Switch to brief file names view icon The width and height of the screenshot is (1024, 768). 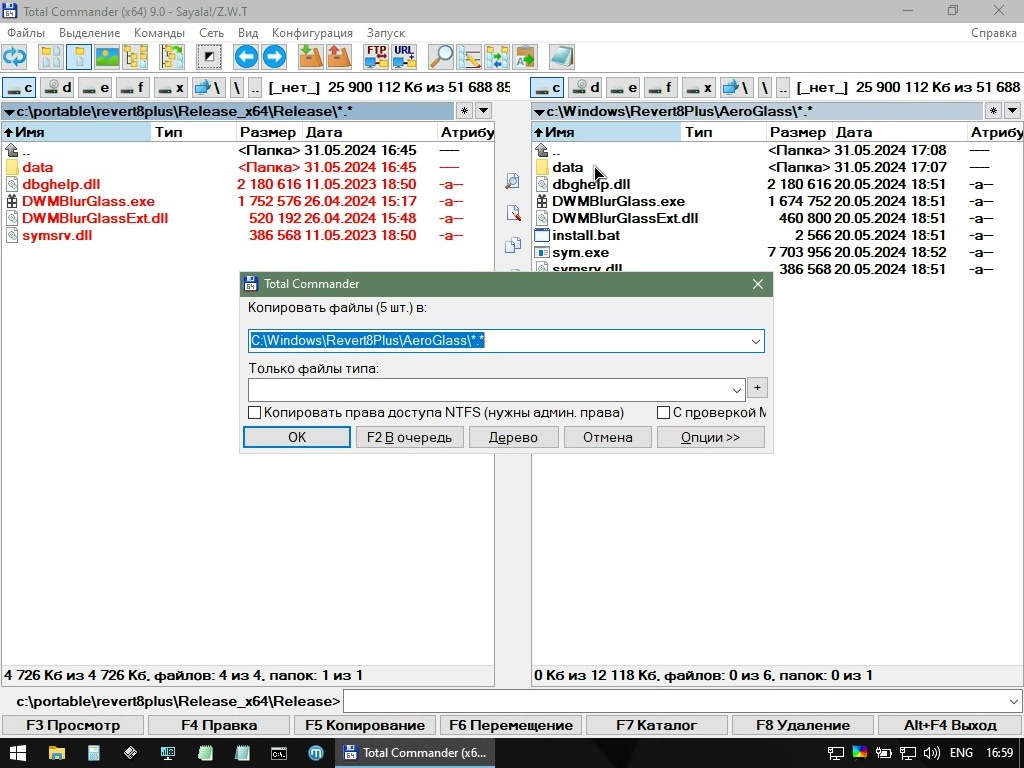click(x=51, y=57)
